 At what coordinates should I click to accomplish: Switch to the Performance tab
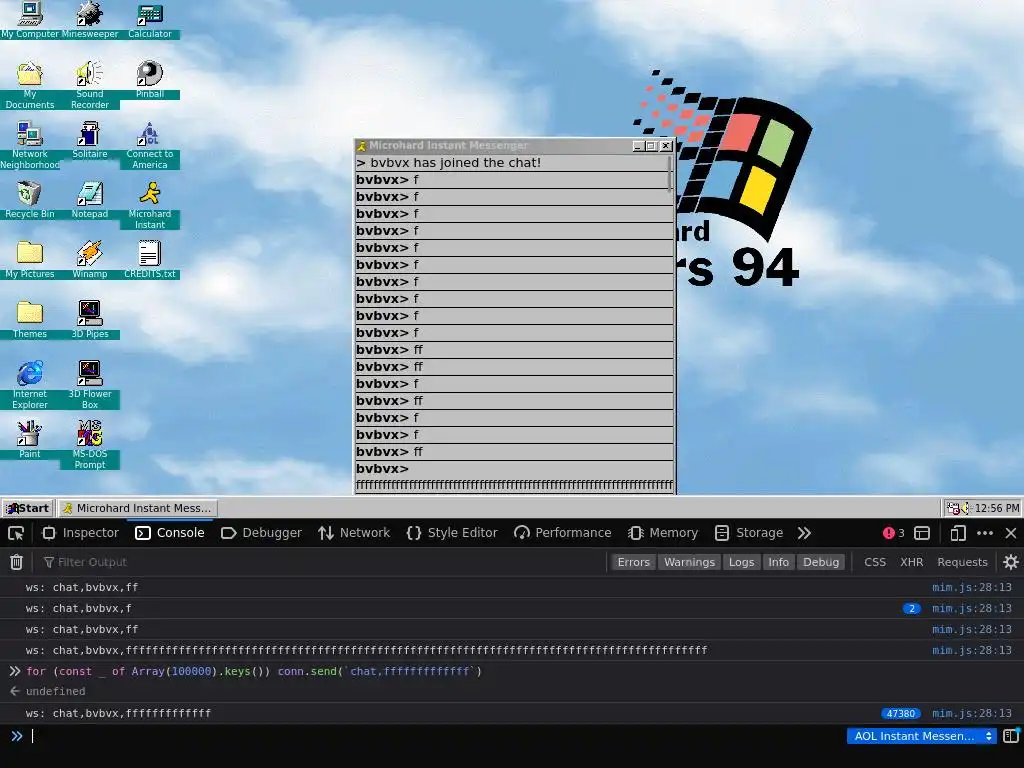[563, 533]
